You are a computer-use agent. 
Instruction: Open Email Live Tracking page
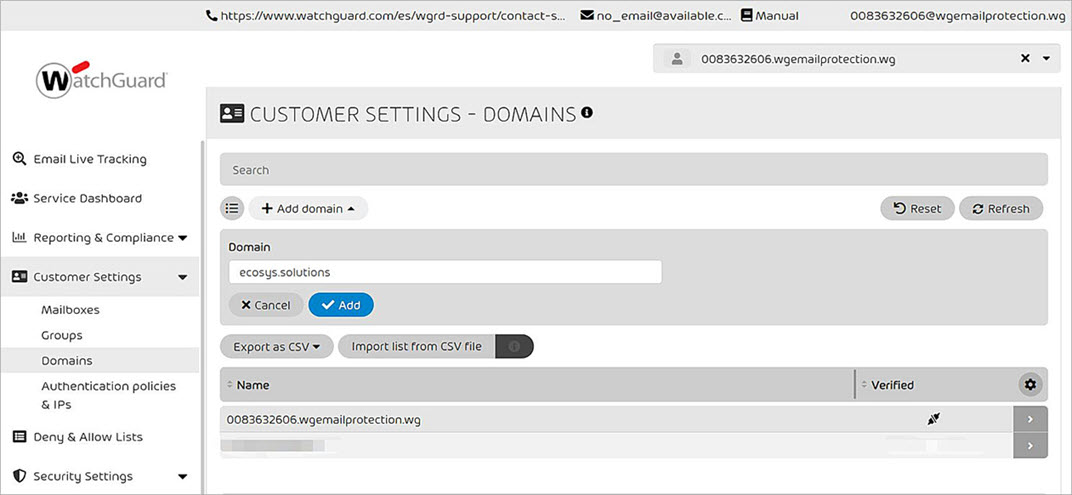tap(89, 159)
